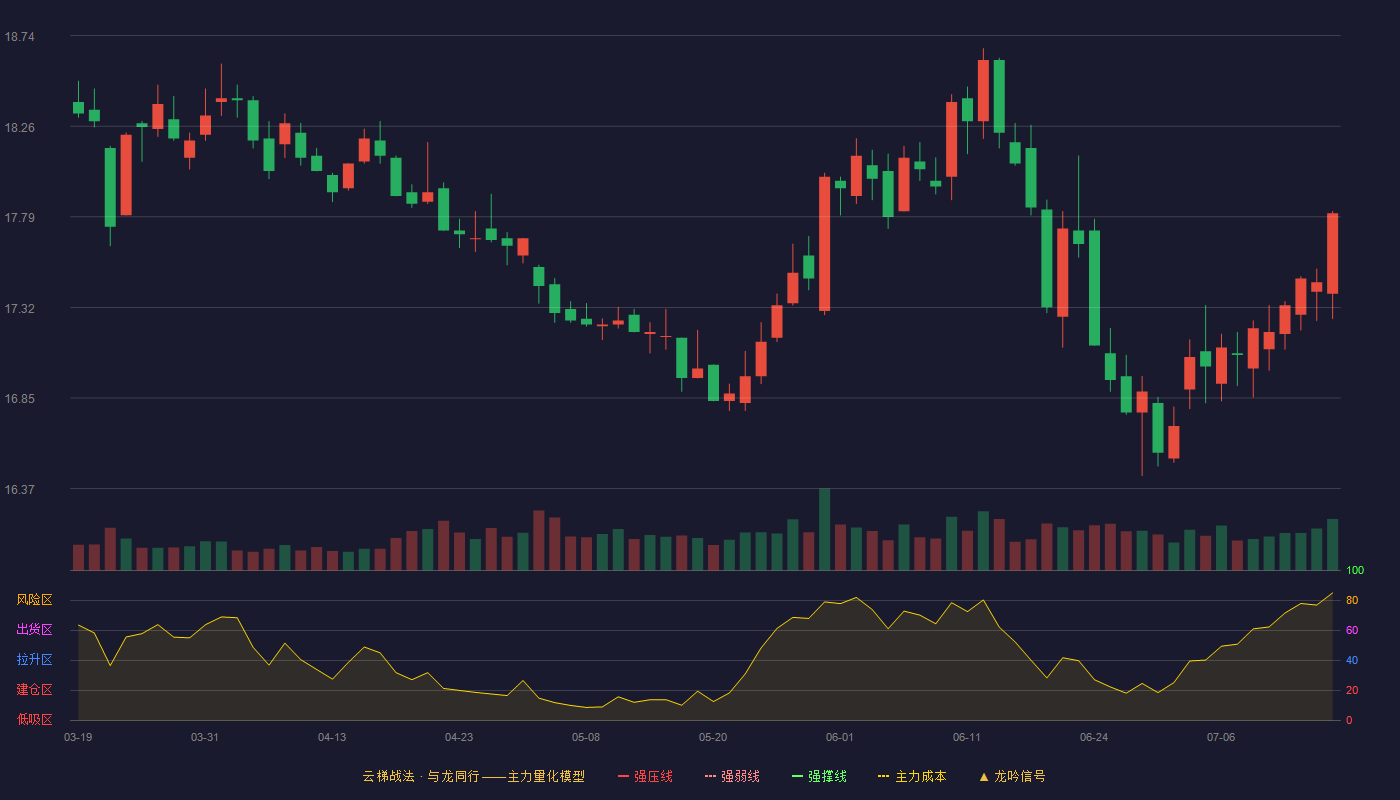Select the 06-24 date label
This screenshot has width=1400, height=800.
point(1094,737)
